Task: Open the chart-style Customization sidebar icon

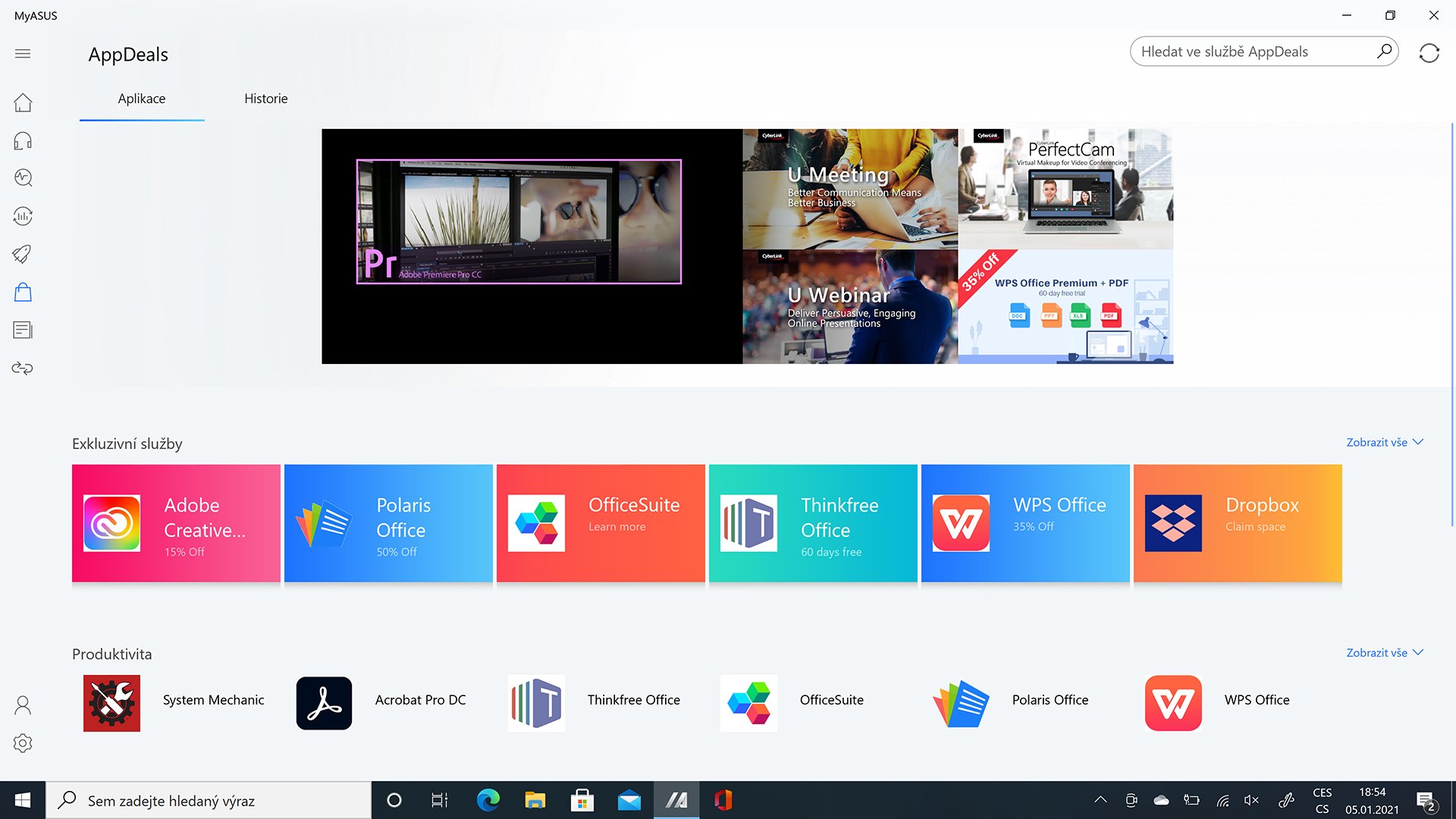Action: (23, 216)
